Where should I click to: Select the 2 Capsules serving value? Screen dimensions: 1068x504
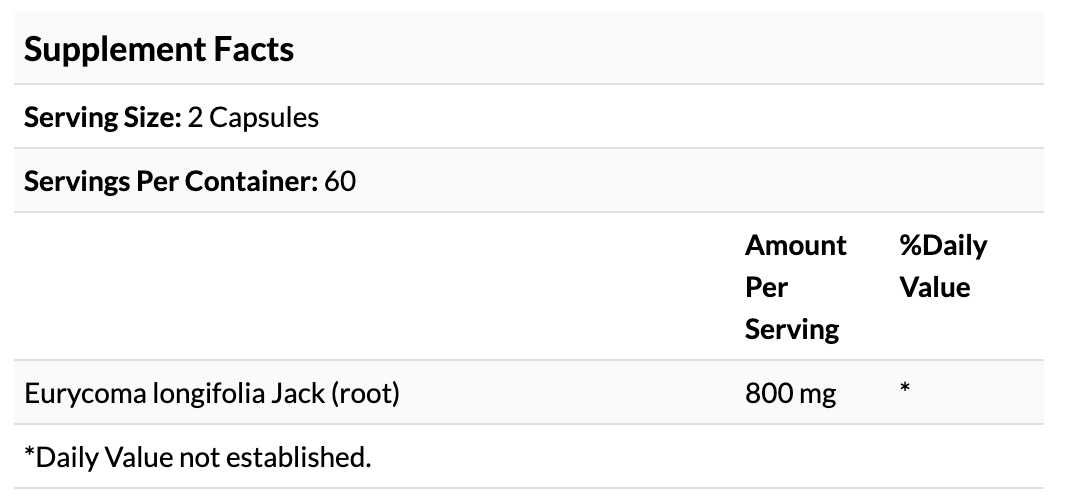pos(253,117)
